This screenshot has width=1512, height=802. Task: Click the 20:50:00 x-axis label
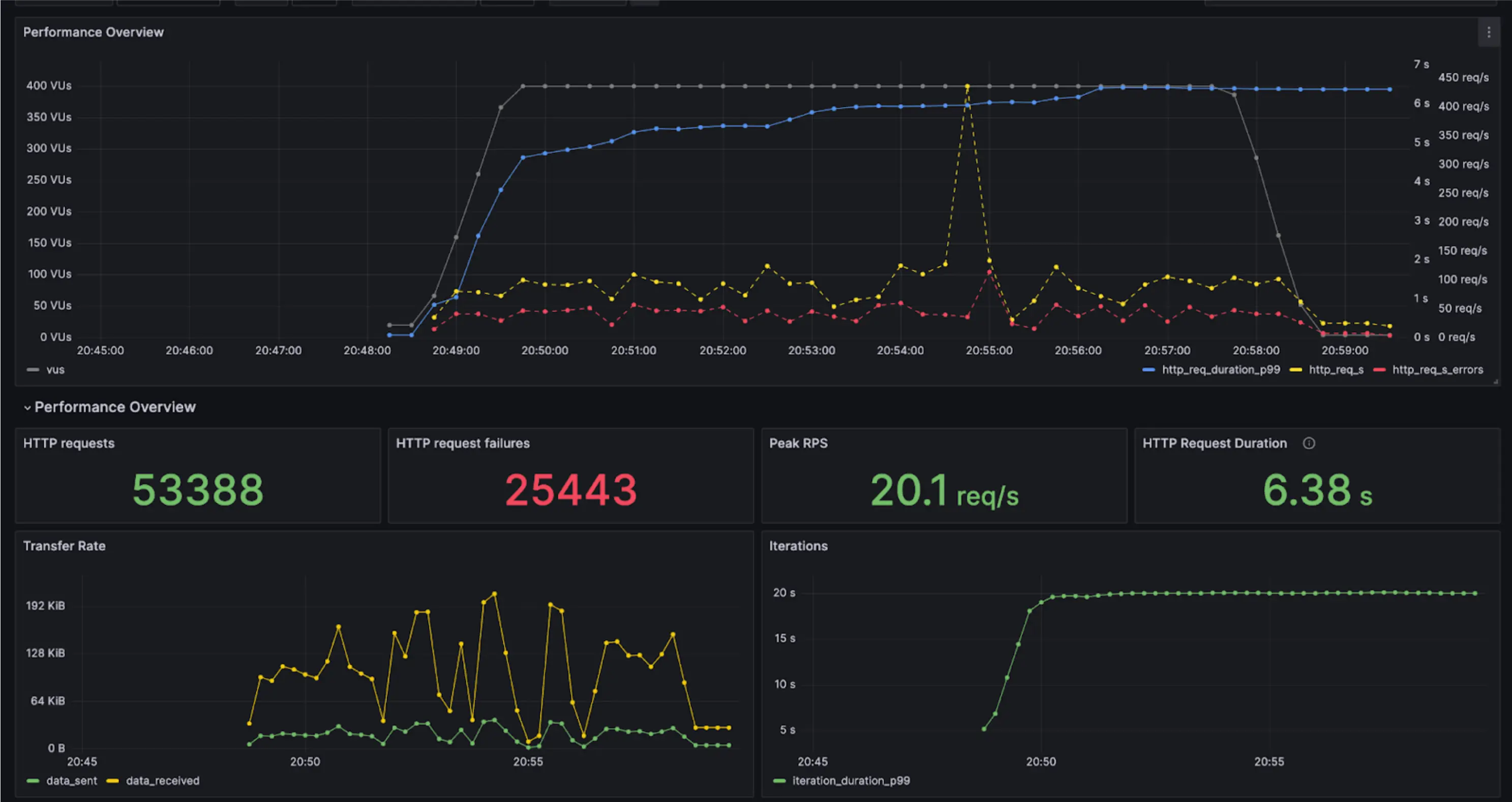tap(545, 351)
